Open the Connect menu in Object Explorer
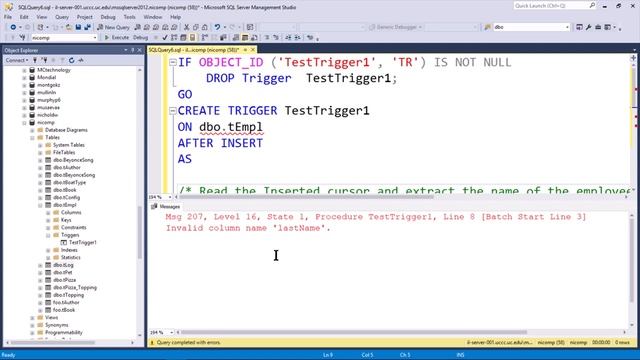 click(16, 60)
